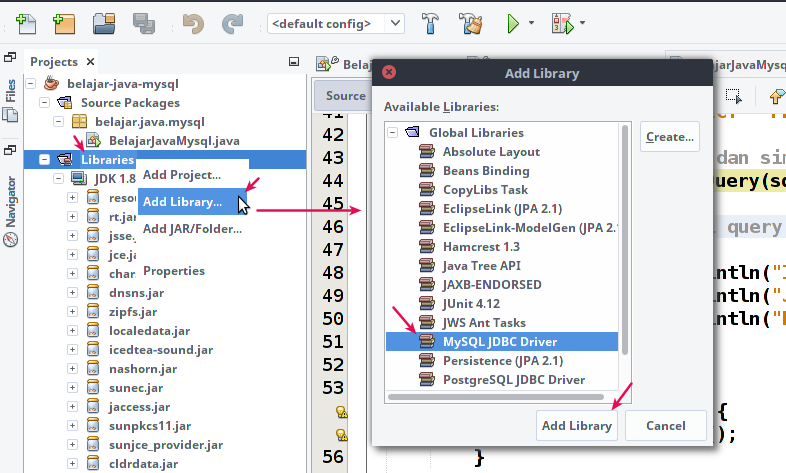This screenshot has height=473, width=786.
Task: Click the Save All toolbar icon
Action: (144, 24)
